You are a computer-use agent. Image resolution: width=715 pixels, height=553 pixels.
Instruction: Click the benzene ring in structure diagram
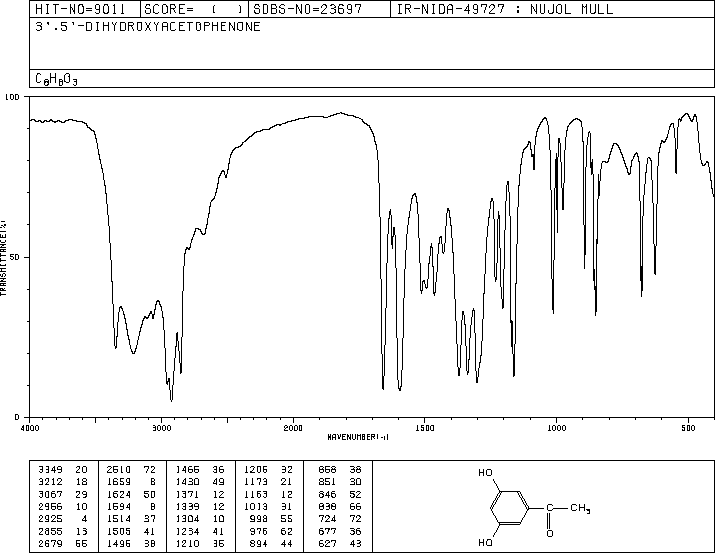(x=510, y=507)
